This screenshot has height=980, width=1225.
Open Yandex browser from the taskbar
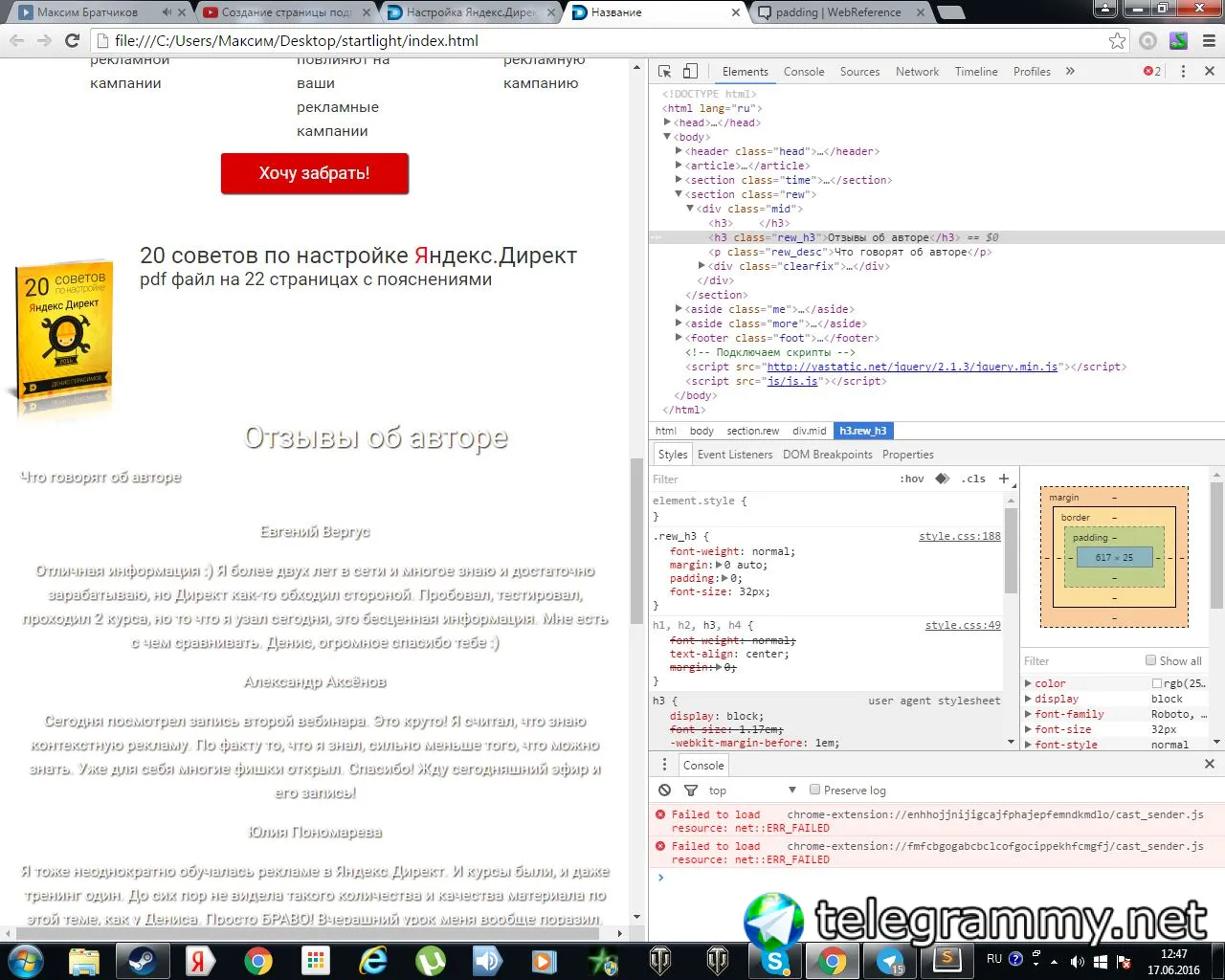(199, 960)
